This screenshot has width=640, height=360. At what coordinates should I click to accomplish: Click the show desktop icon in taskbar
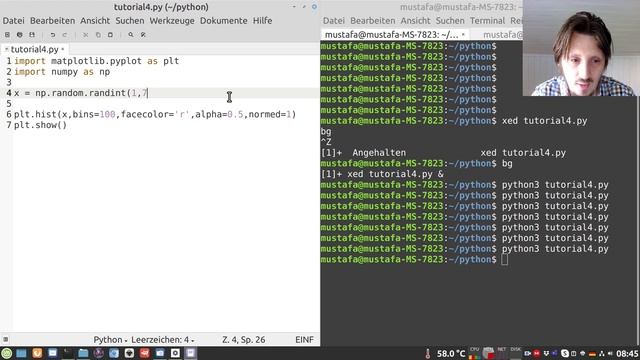(21, 353)
